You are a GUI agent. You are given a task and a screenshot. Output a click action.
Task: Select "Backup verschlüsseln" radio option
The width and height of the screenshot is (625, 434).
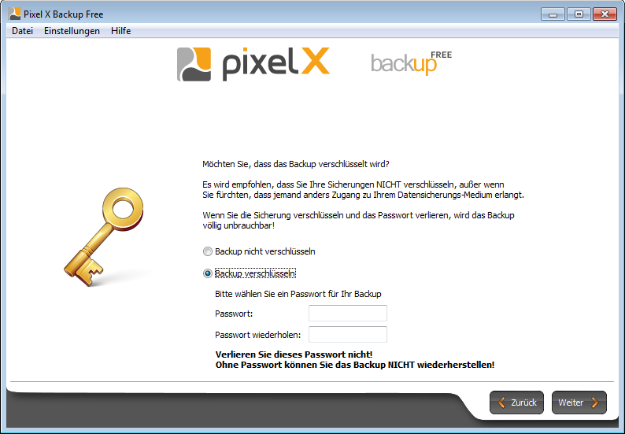tap(207, 273)
